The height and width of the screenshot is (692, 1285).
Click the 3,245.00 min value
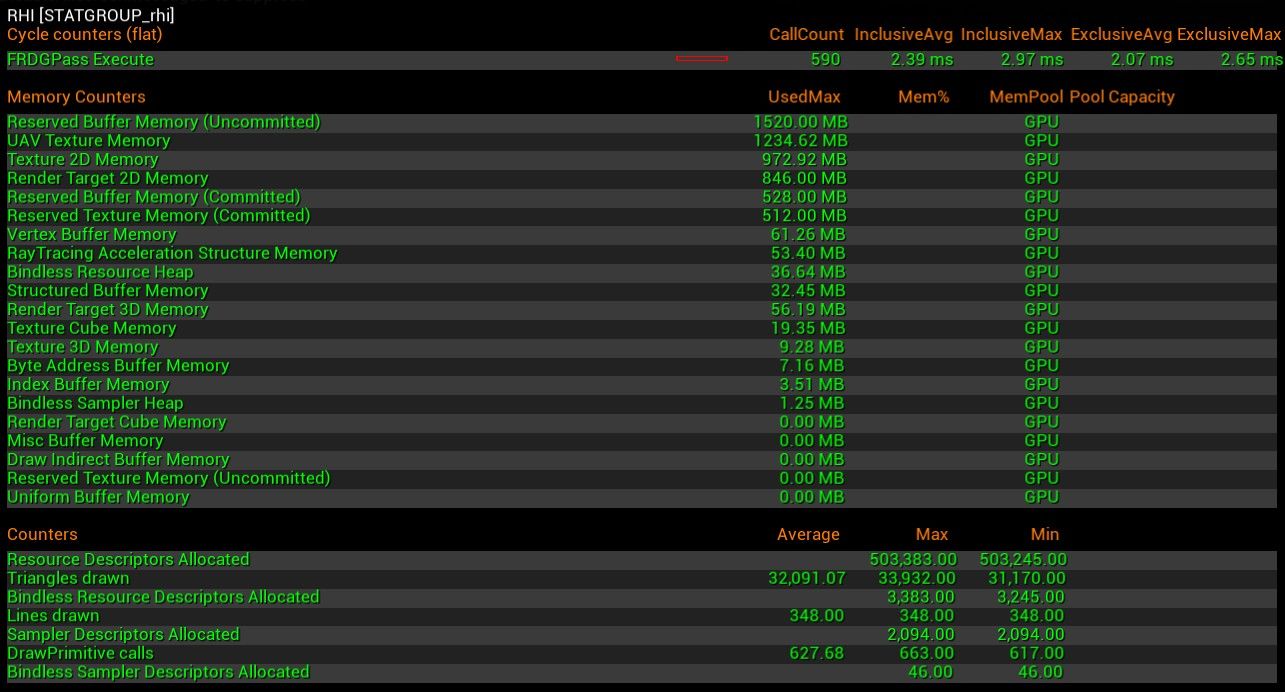pyautogui.click(x=1032, y=597)
